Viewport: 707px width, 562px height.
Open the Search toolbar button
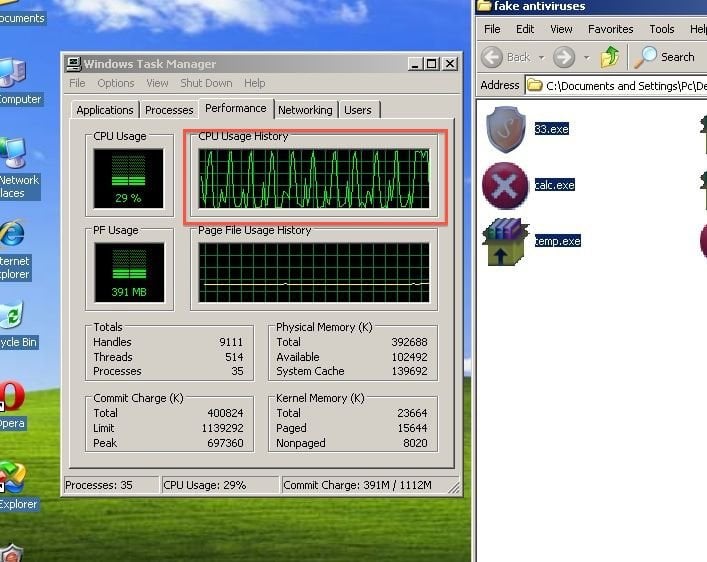point(665,57)
